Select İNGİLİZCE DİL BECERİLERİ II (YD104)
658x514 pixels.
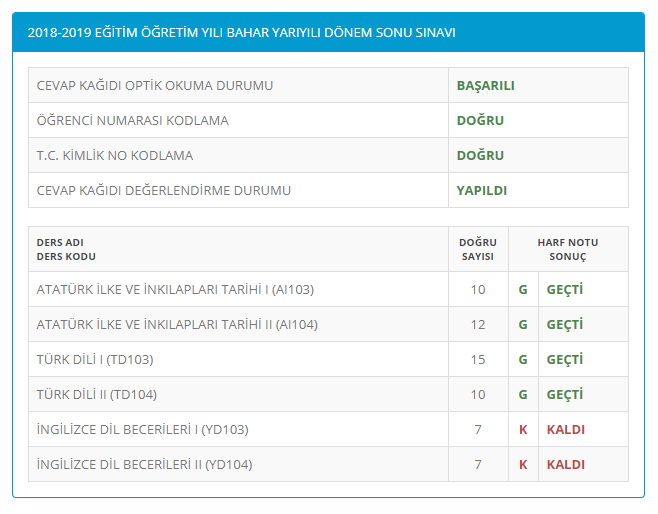[x=144, y=464]
